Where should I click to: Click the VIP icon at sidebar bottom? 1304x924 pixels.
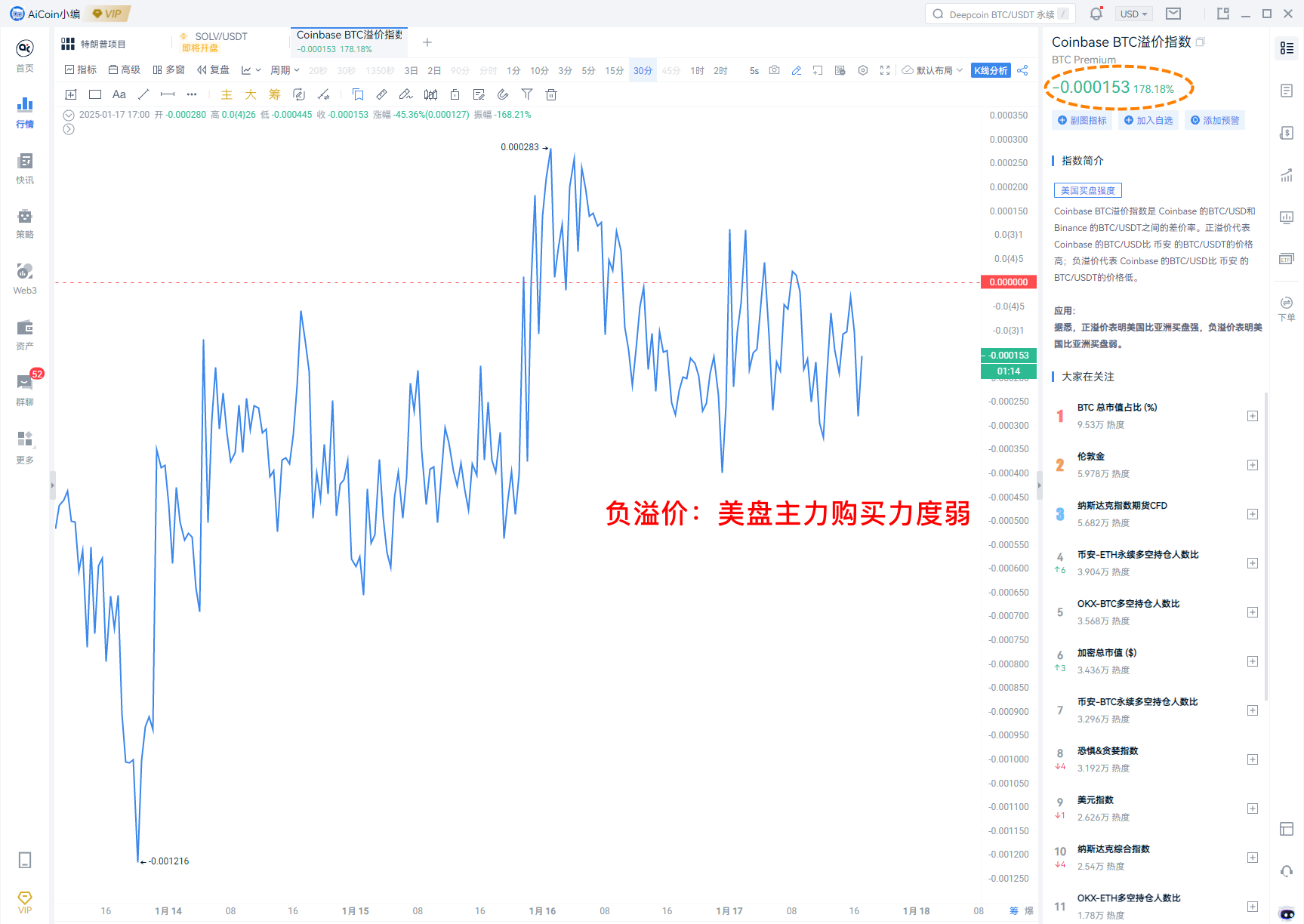click(x=25, y=901)
